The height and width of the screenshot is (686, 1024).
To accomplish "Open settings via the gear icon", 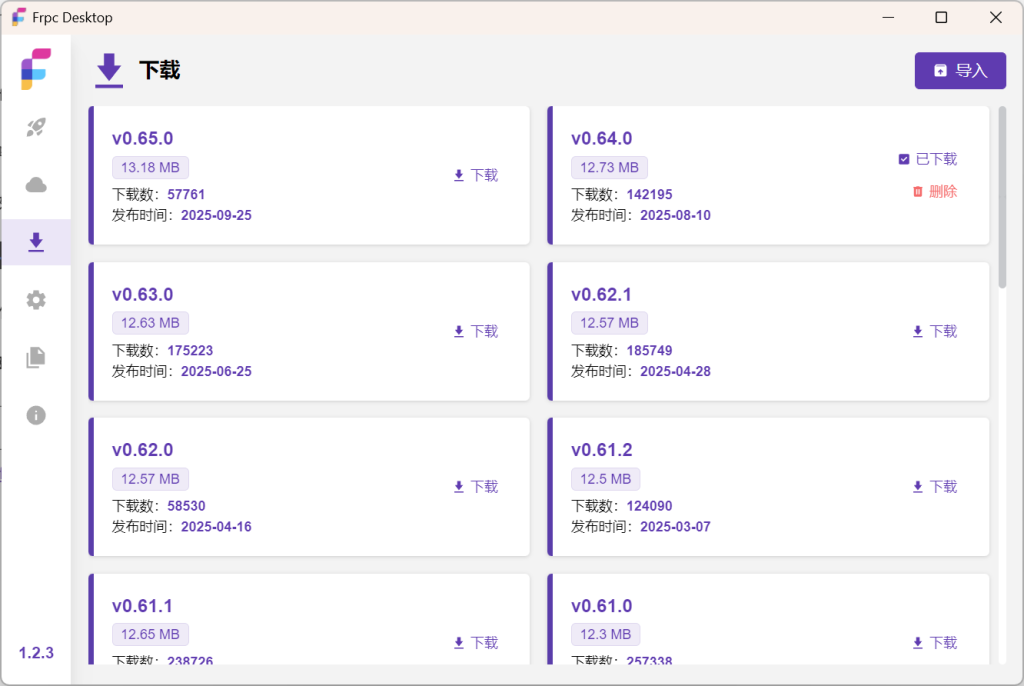I will tap(36, 300).
